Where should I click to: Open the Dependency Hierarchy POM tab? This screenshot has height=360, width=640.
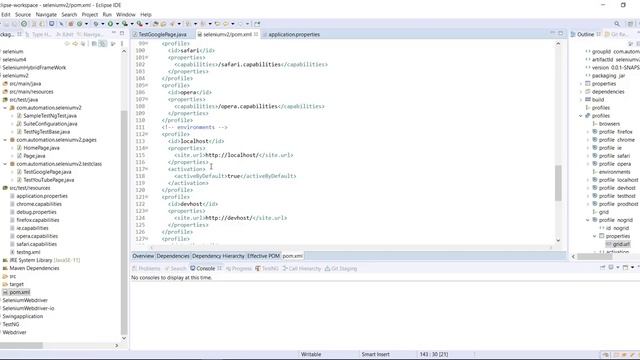click(x=218, y=256)
